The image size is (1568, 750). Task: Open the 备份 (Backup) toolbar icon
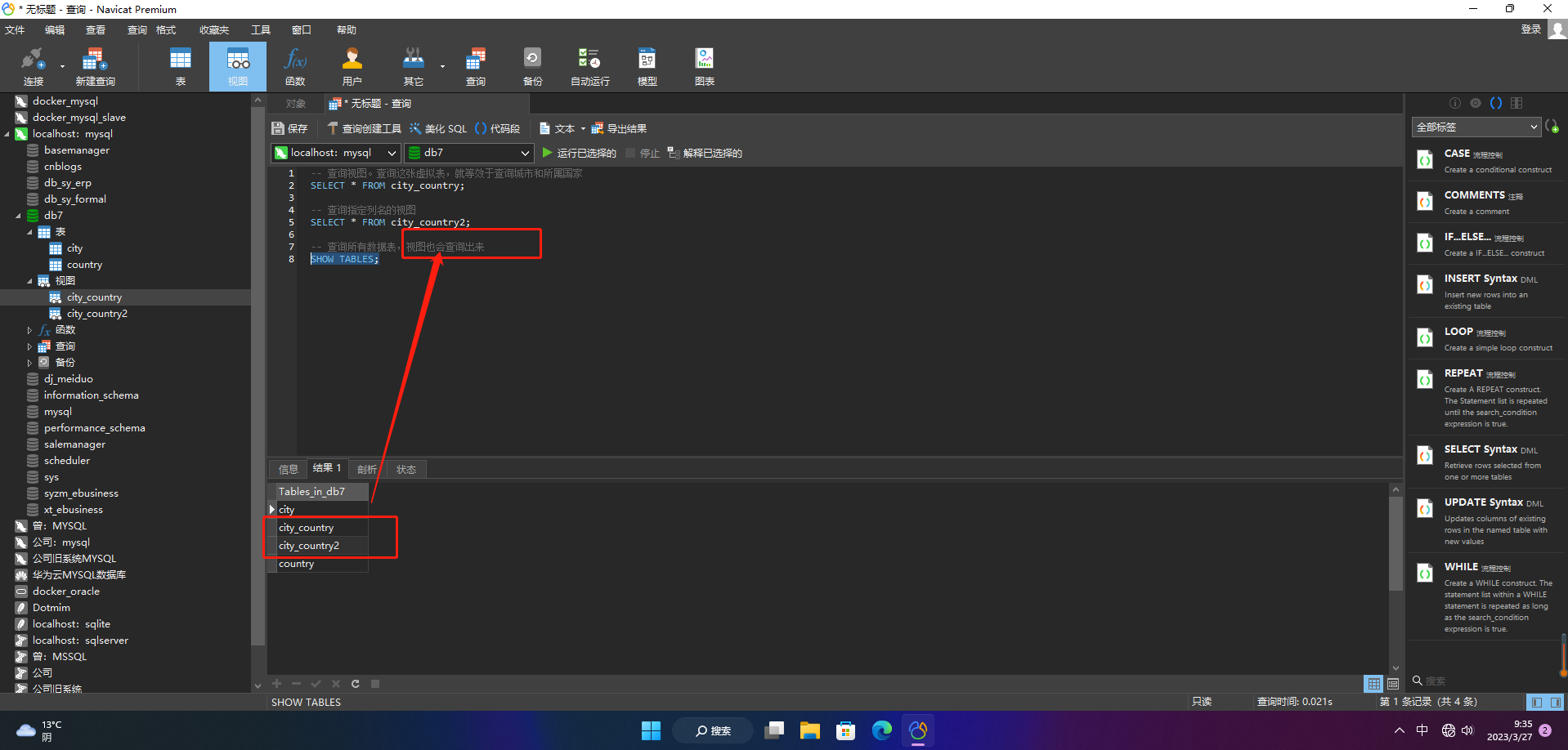click(x=532, y=67)
